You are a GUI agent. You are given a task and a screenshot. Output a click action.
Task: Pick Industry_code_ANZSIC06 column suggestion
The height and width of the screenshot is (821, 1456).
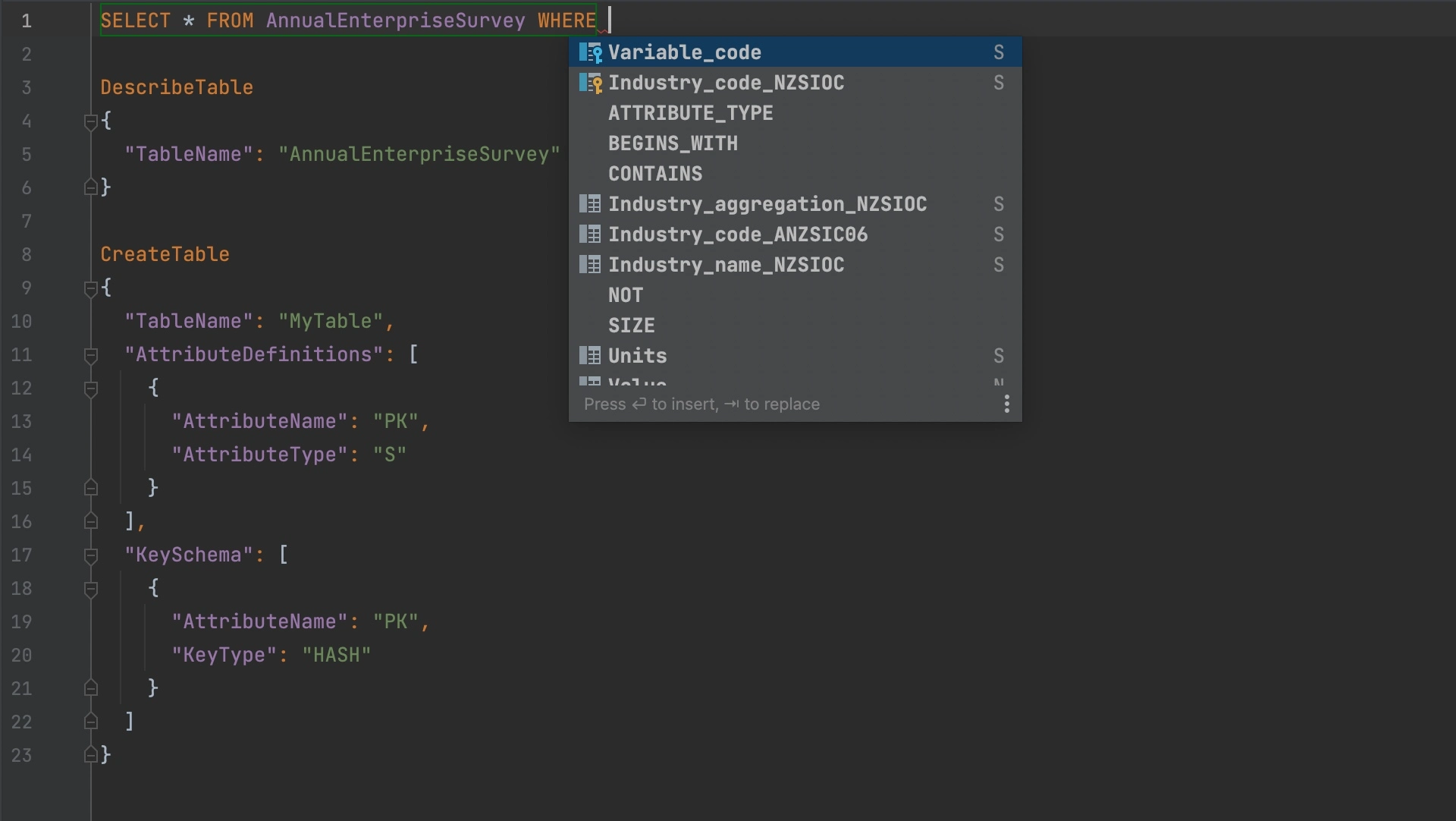[x=795, y=234]
